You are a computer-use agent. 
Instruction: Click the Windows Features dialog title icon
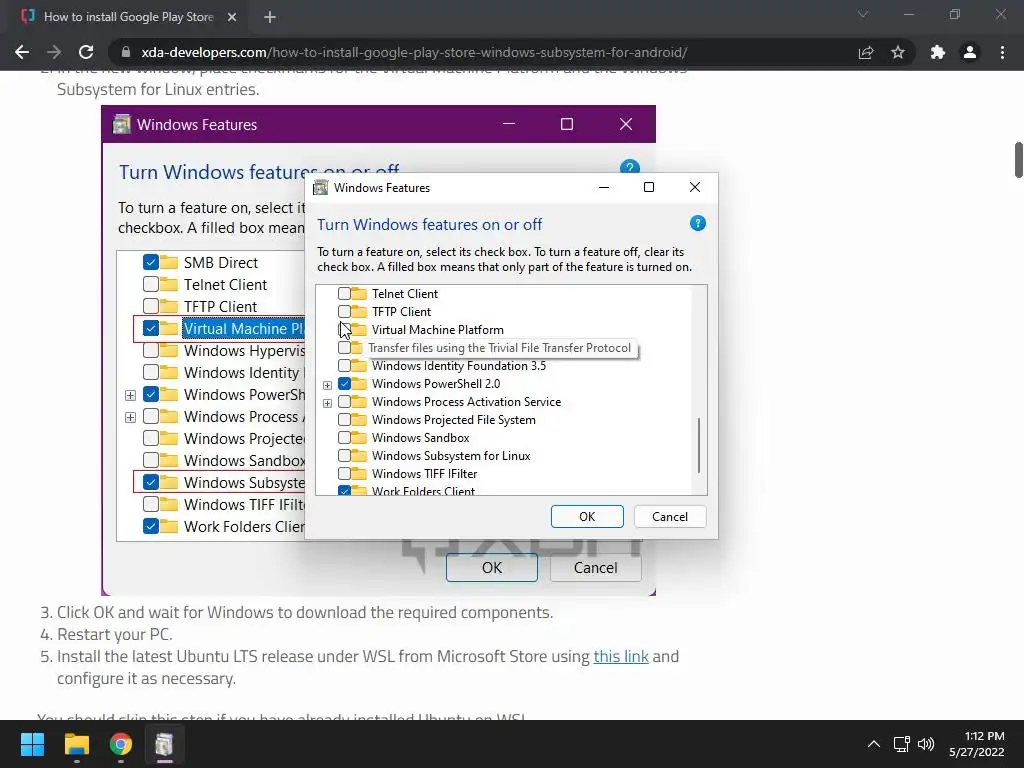[321, 188]
